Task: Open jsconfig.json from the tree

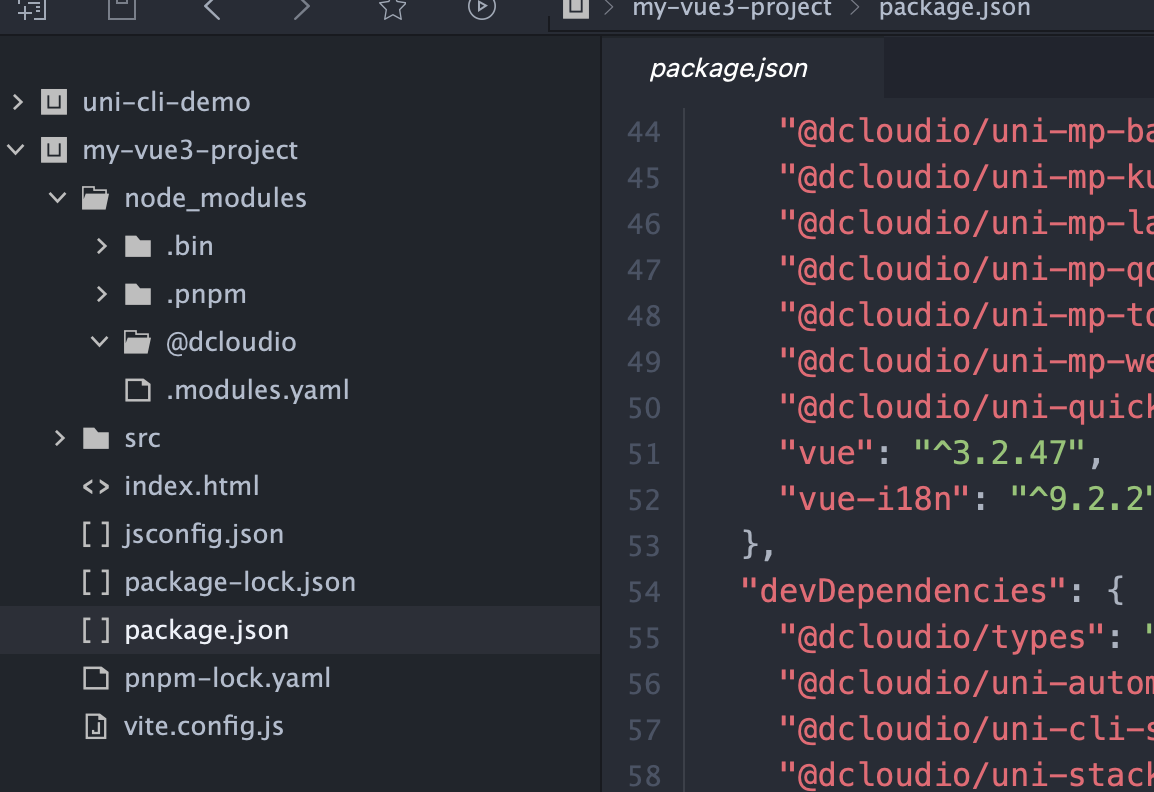Action: tap(204, 535)
